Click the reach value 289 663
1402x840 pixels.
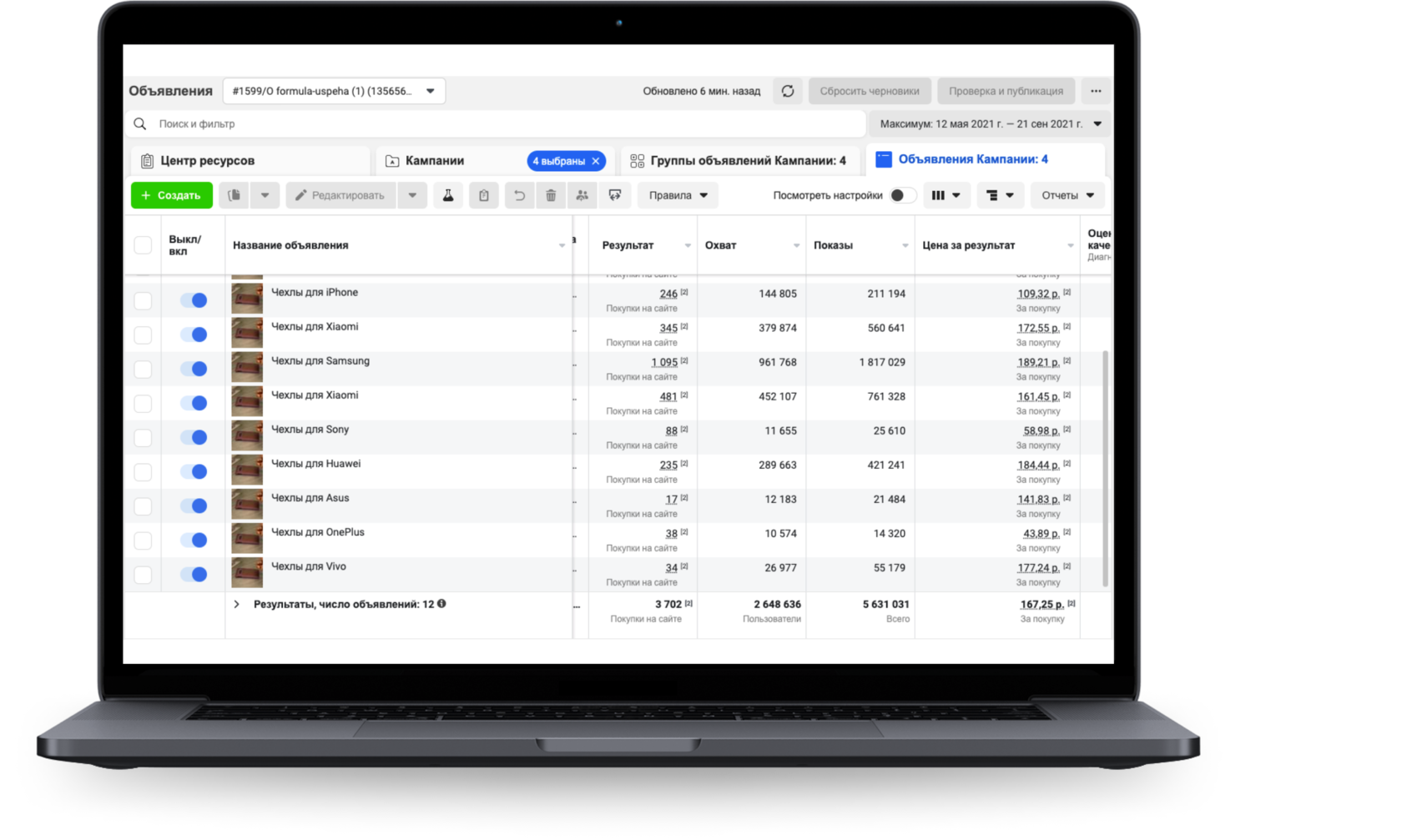778,465
